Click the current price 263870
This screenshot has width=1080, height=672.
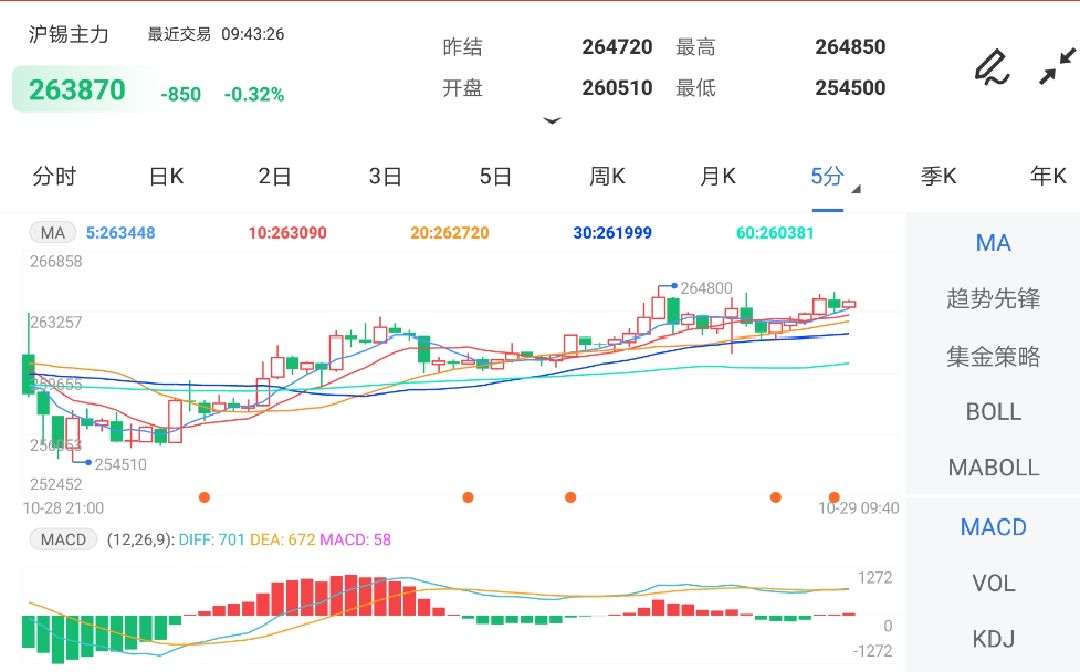77,90
